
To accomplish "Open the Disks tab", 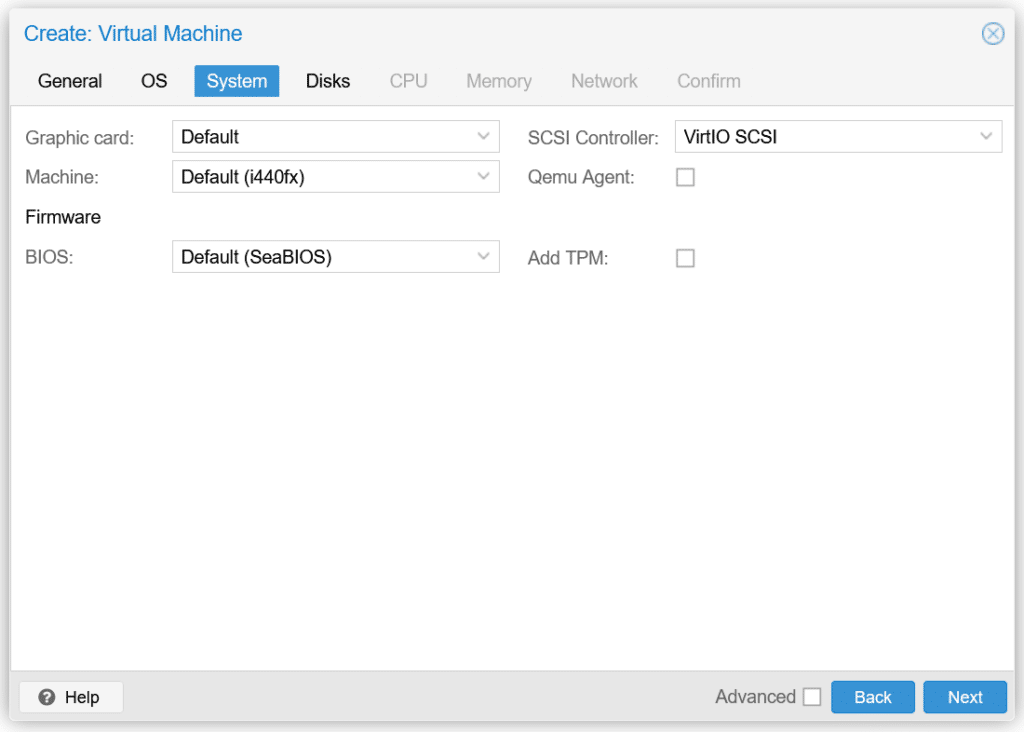I will tap(328, 81).
